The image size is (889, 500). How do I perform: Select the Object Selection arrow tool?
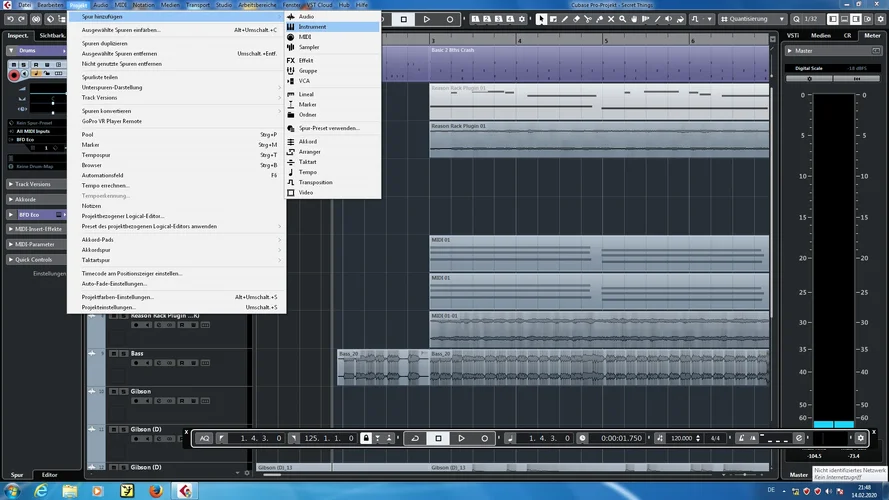pos(541,19)
